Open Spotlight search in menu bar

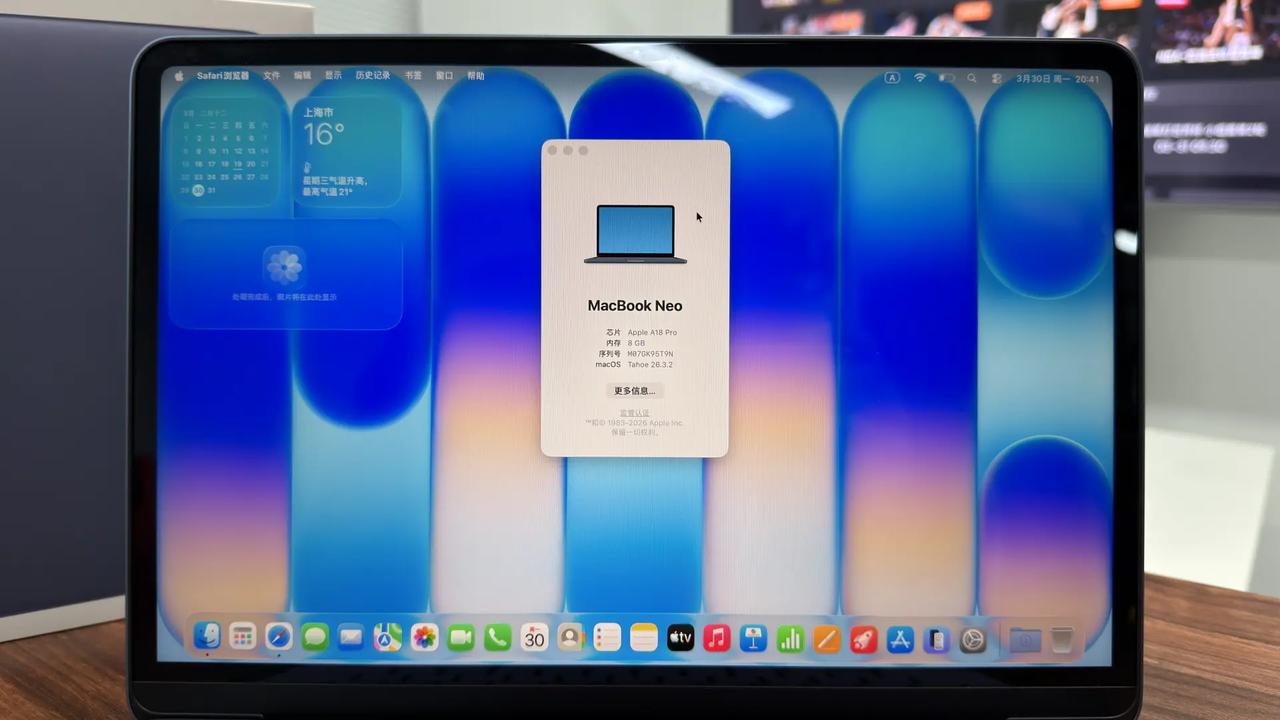(972, 78)
